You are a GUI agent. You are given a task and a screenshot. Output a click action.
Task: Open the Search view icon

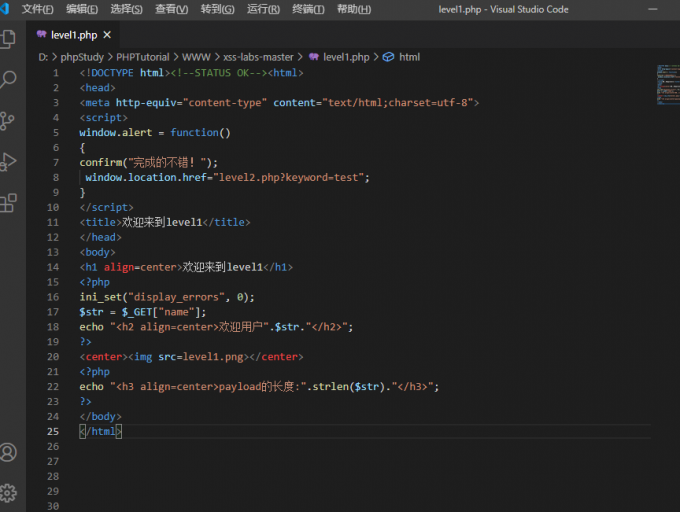click(x=9, y=80)
